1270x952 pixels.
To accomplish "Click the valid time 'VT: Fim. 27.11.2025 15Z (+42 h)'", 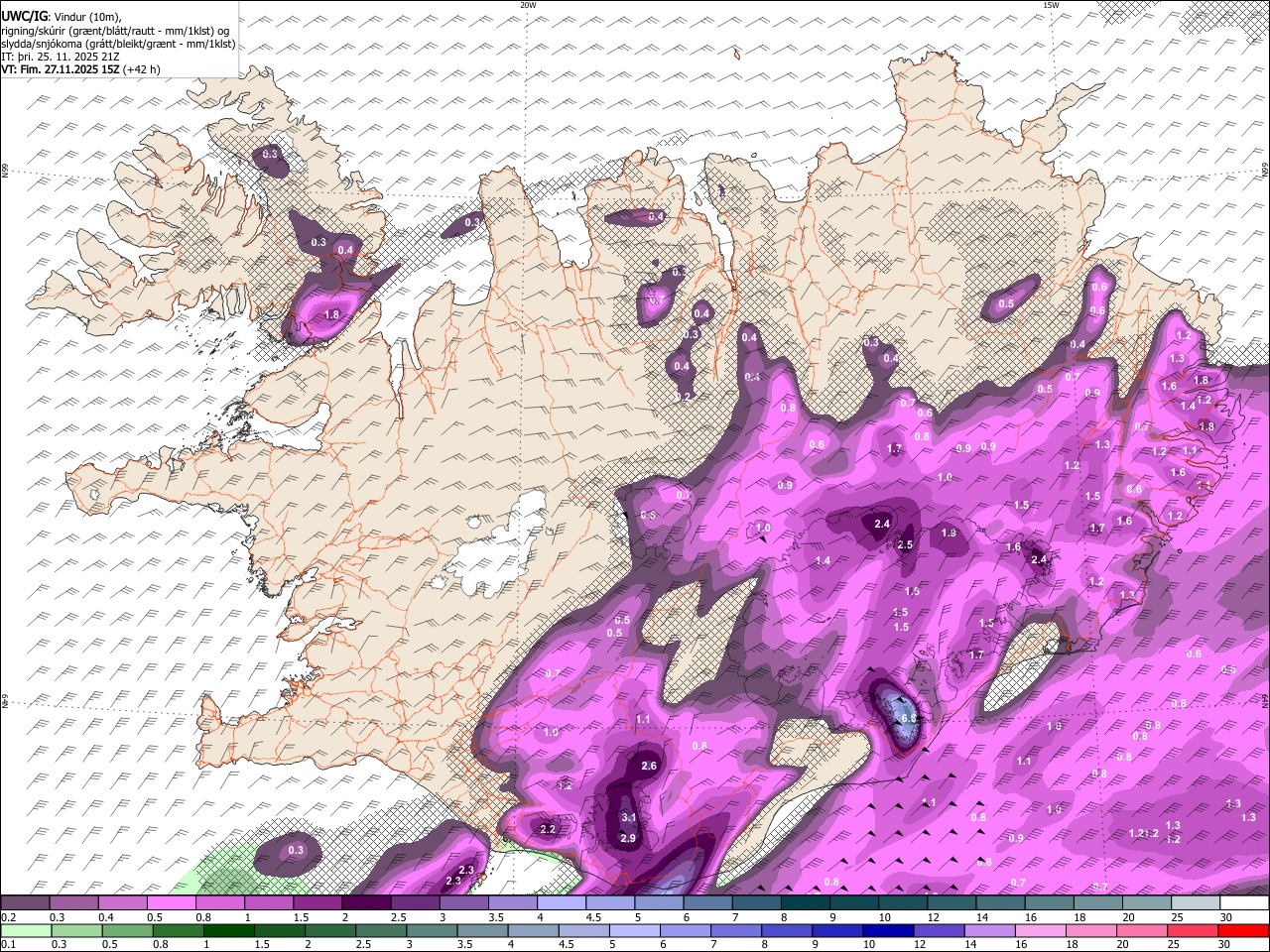I will (x=81, y=69).
